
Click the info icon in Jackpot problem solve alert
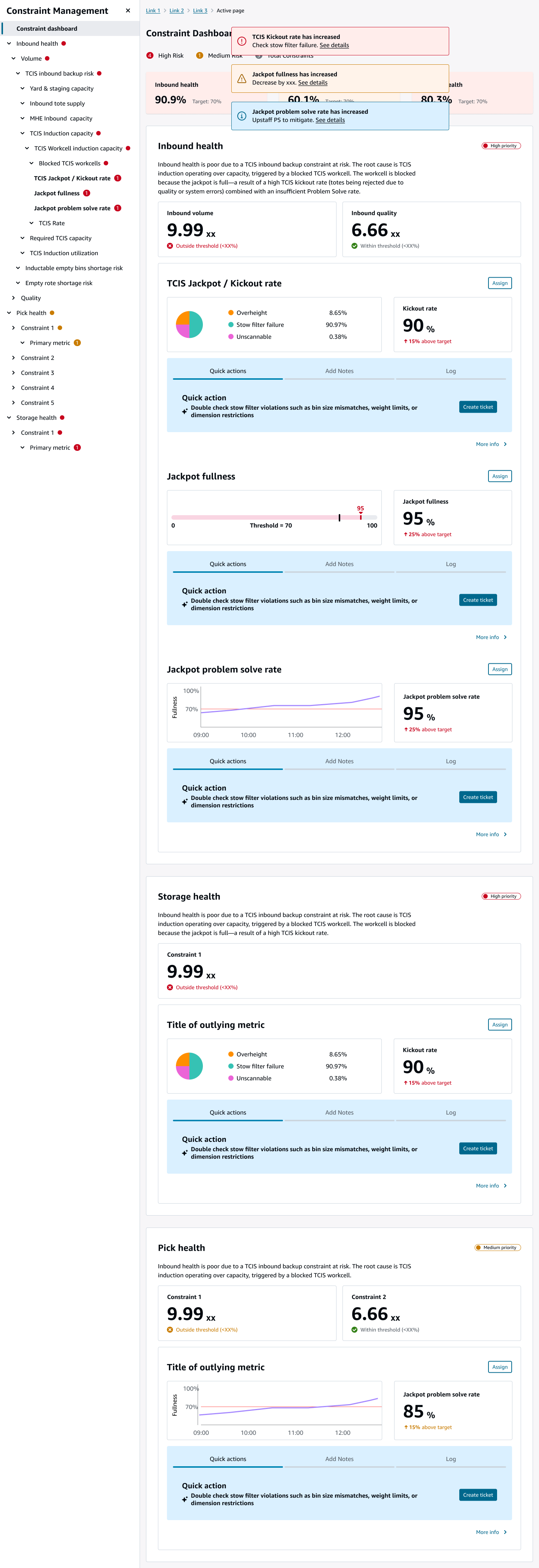[242, 116]
